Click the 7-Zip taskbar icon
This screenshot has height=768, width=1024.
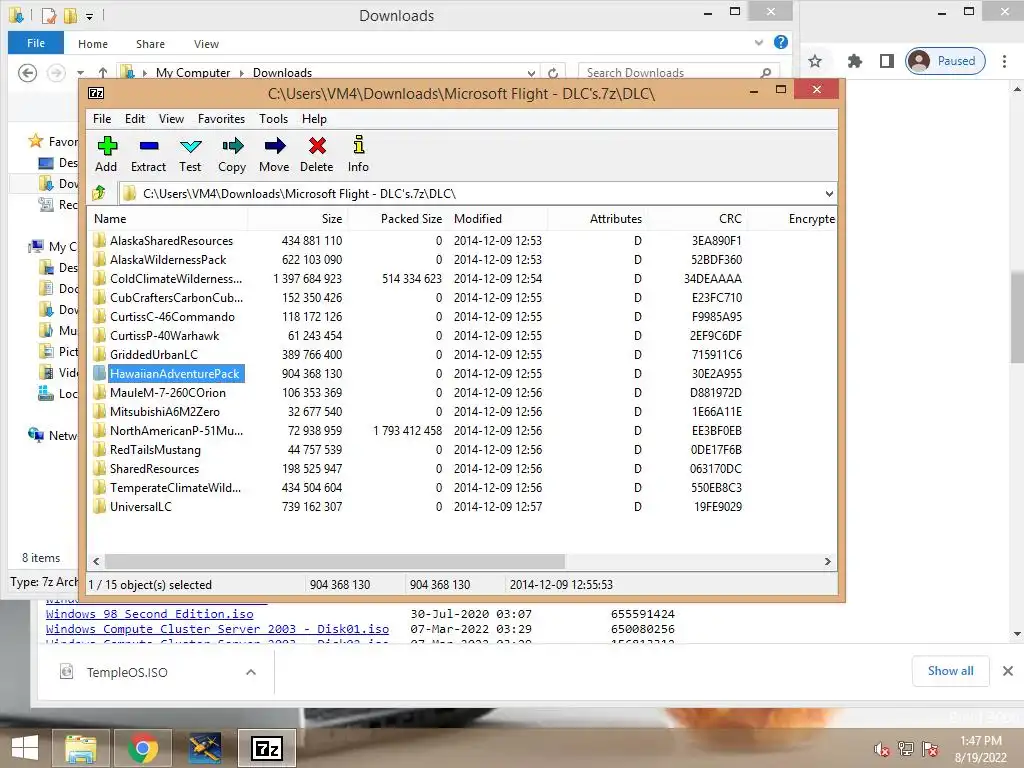266,748
